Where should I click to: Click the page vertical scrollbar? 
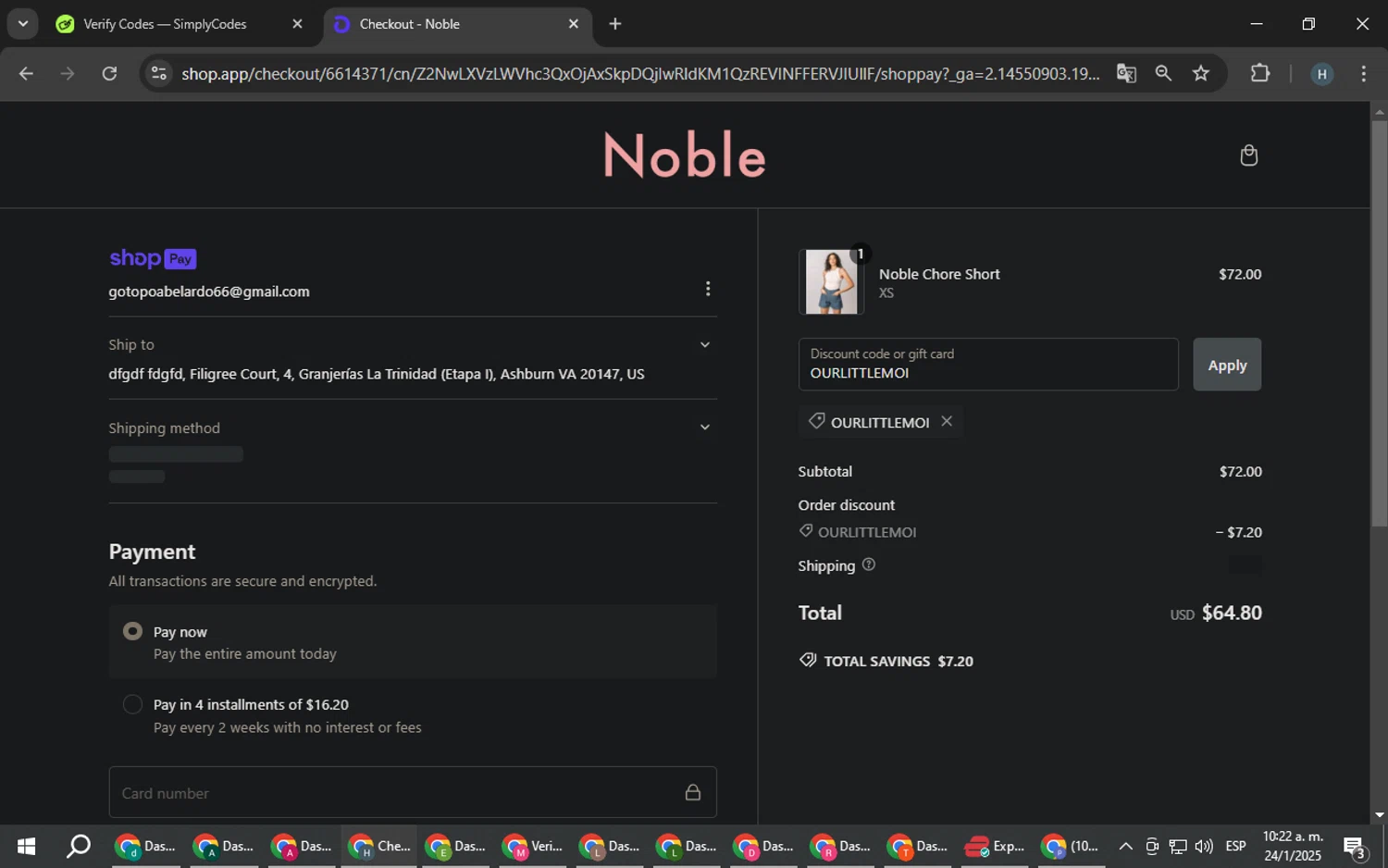(x=1379, y=324)
